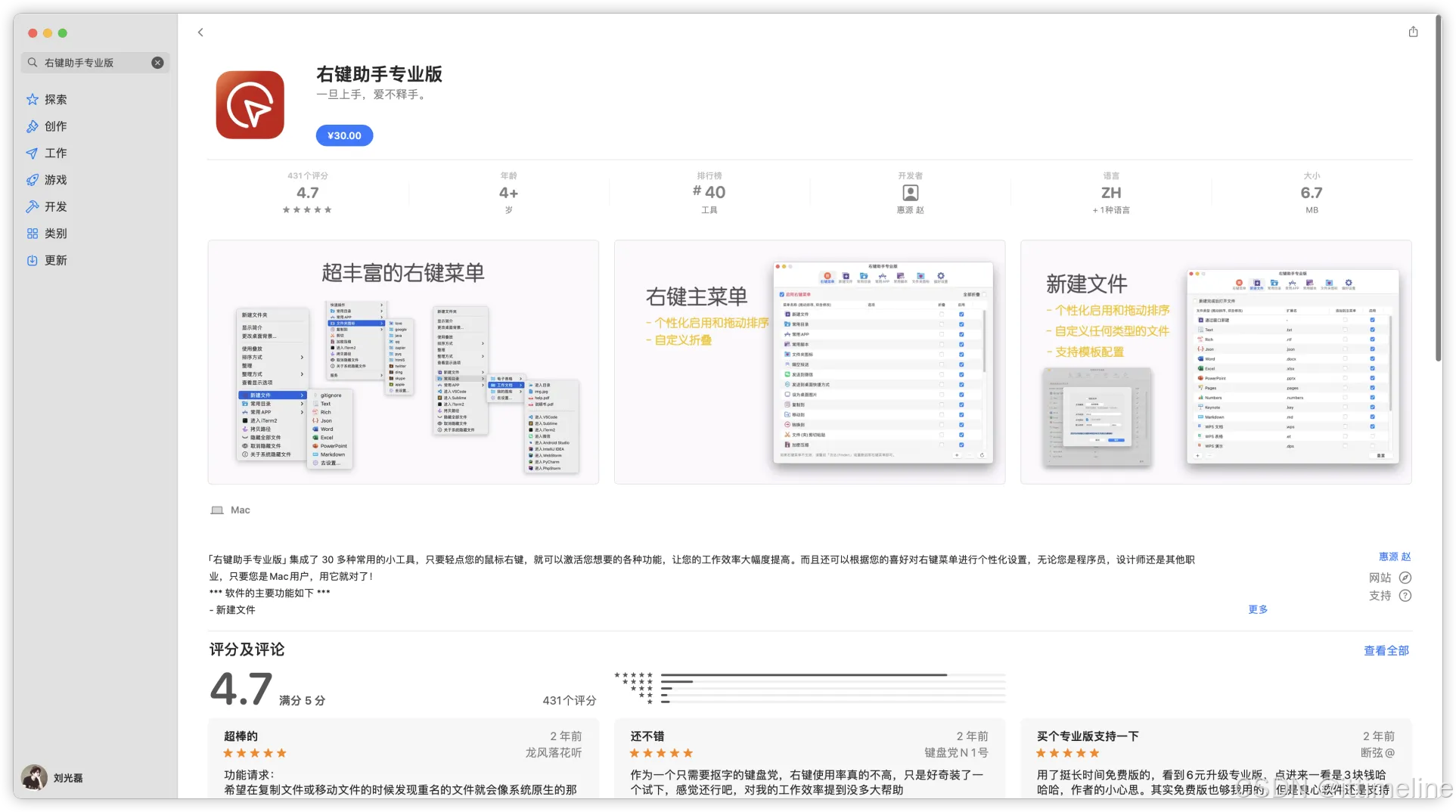
Task: Open the 类别 sidebar section
Action: coord(95,234)
